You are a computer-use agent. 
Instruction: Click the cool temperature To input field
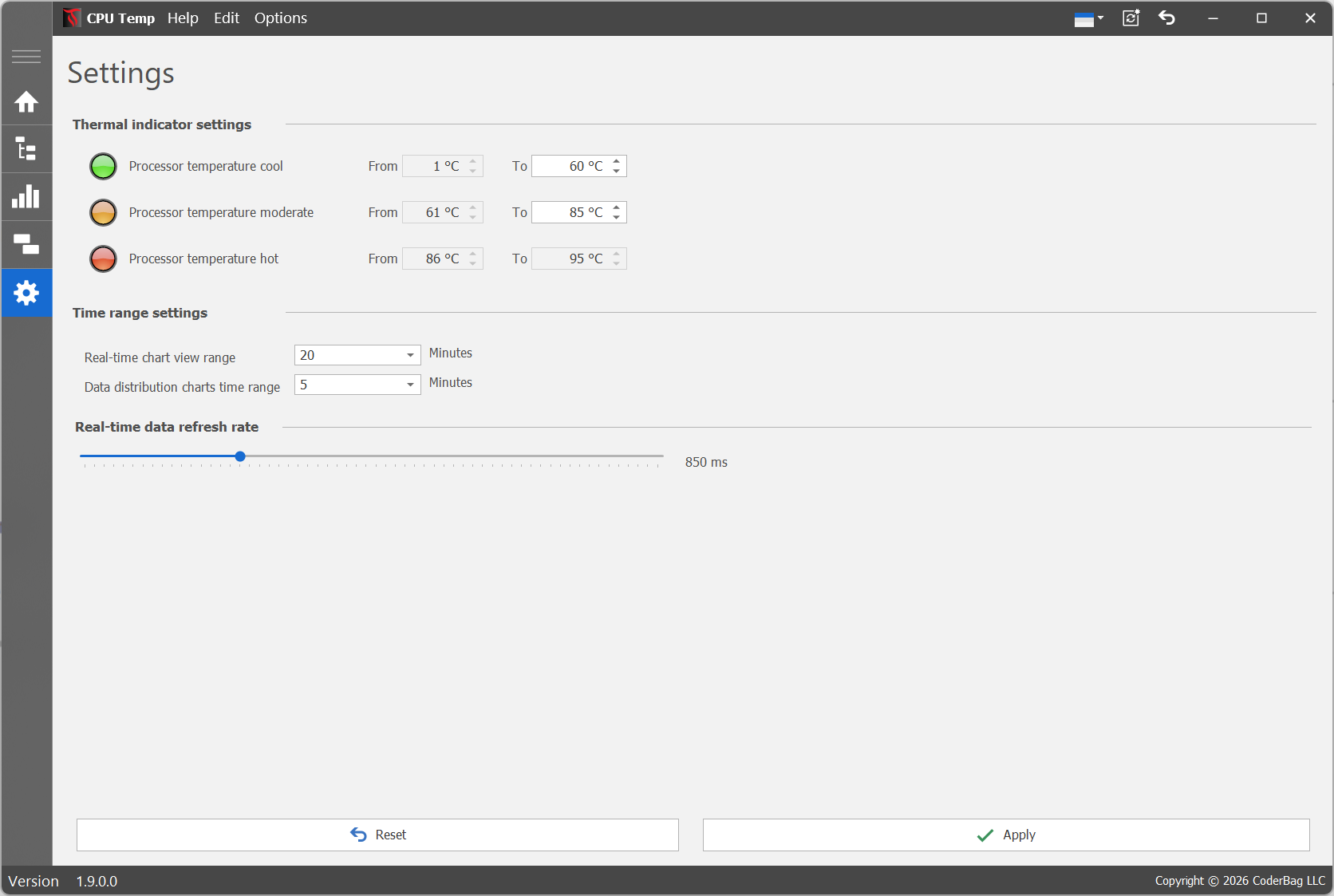[570, 166]
